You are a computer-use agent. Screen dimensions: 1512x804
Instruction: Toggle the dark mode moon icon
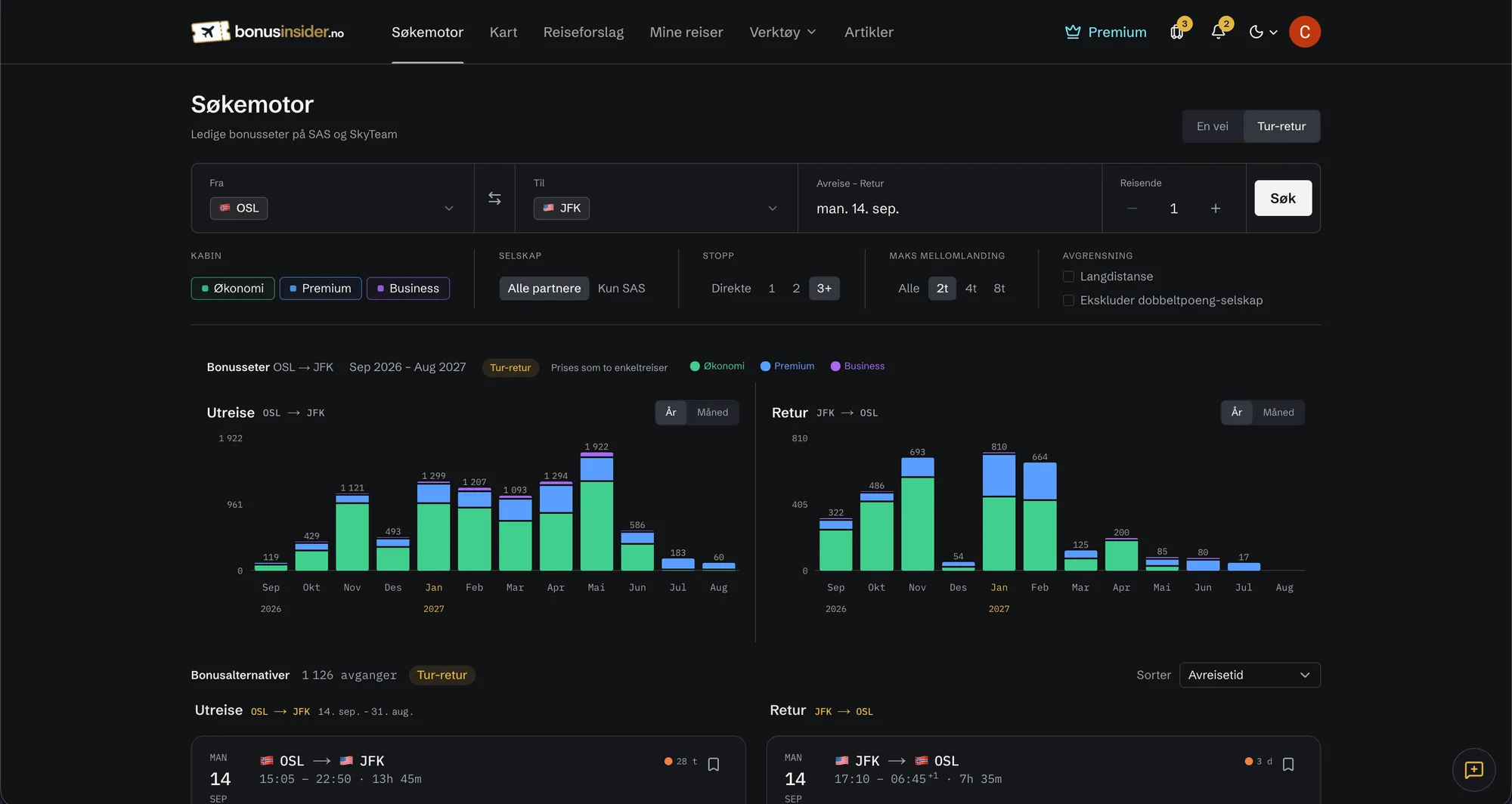tap(1256, 32)
